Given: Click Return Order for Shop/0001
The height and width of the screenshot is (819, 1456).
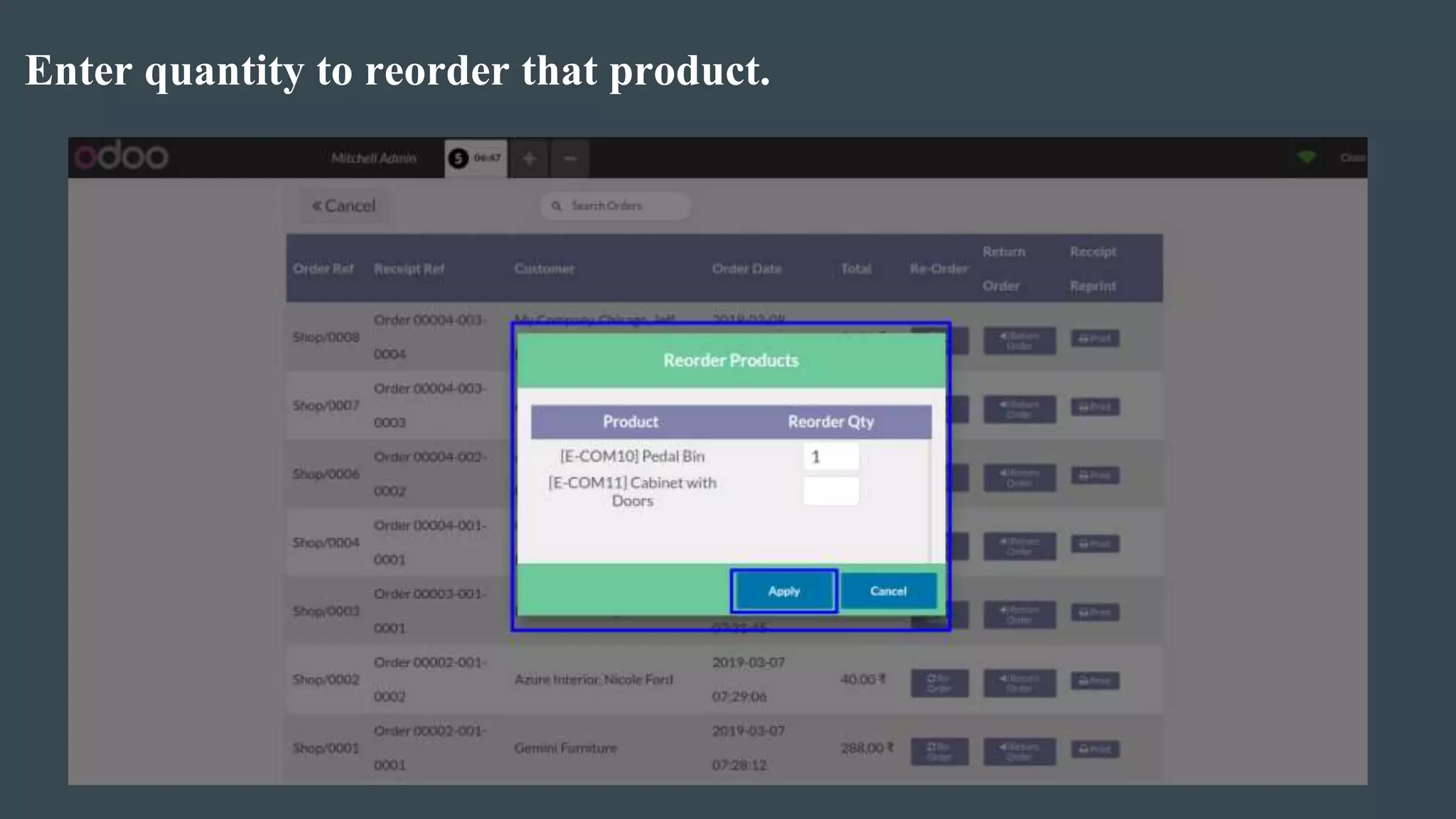Looking at the screenshot, I should (x=1019, y=751).
